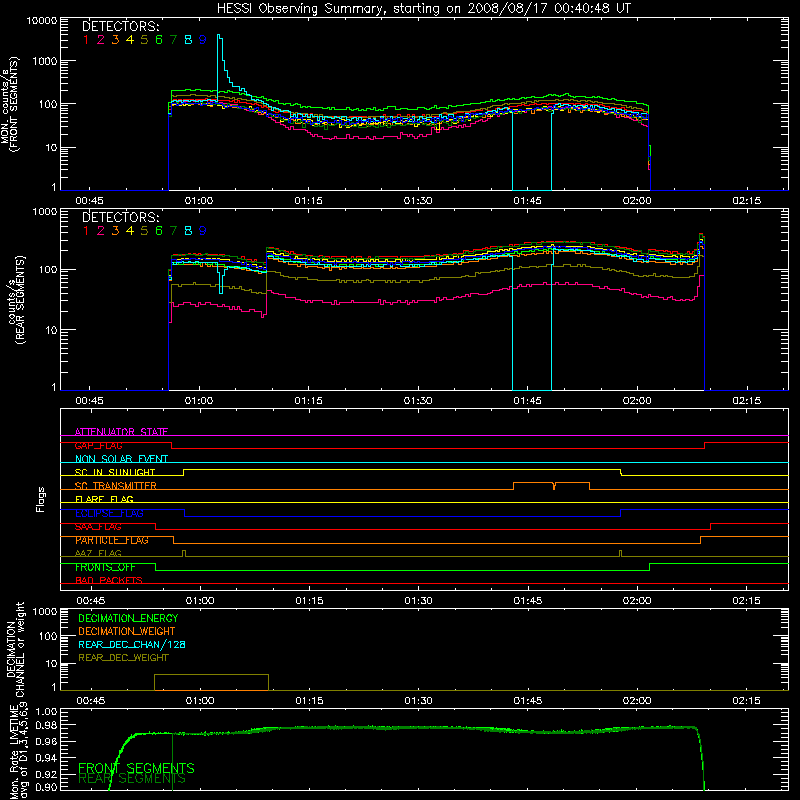Image resolution: width=800 pixels, height=800 pixels.
Task: Click 01:30 time tick under front segments plot
Action: (x=418, y=201)
